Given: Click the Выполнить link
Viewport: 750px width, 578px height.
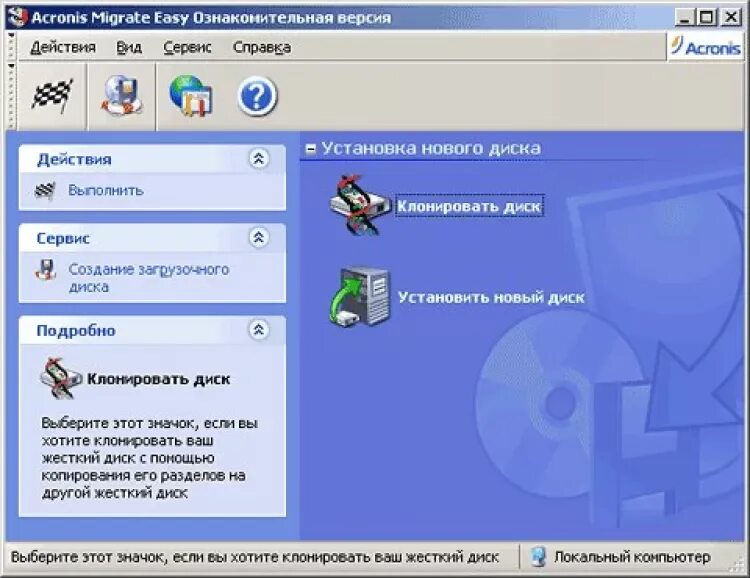Looking at the screenshot, I should [x=106, y=190].
